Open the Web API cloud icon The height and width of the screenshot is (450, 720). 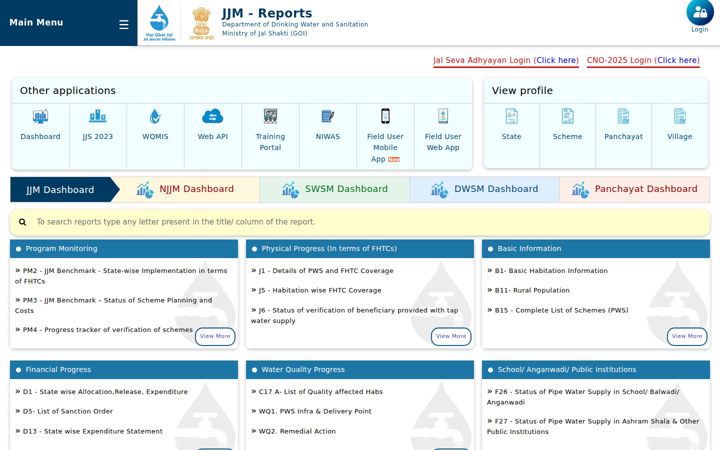click(213, 116)
